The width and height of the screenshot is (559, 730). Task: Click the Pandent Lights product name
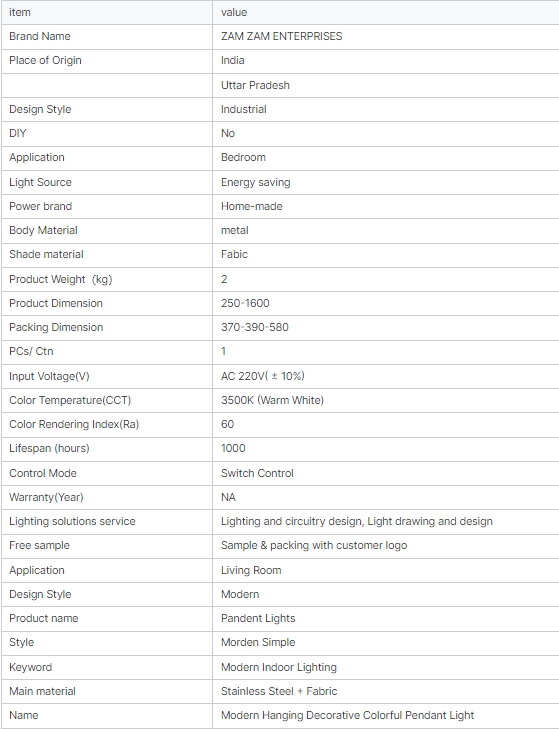(258, 618)
